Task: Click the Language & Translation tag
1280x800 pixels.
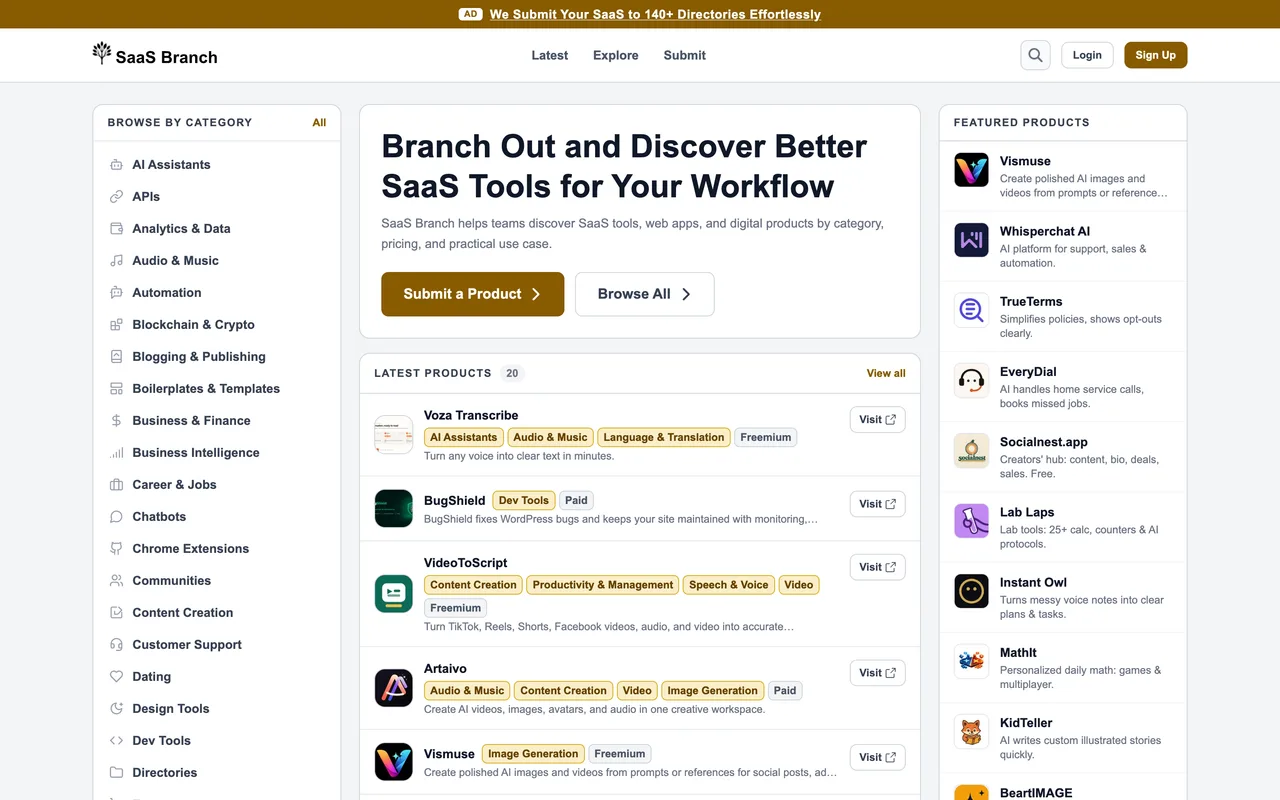Action: pyautogui.click(x=664, y=437)
